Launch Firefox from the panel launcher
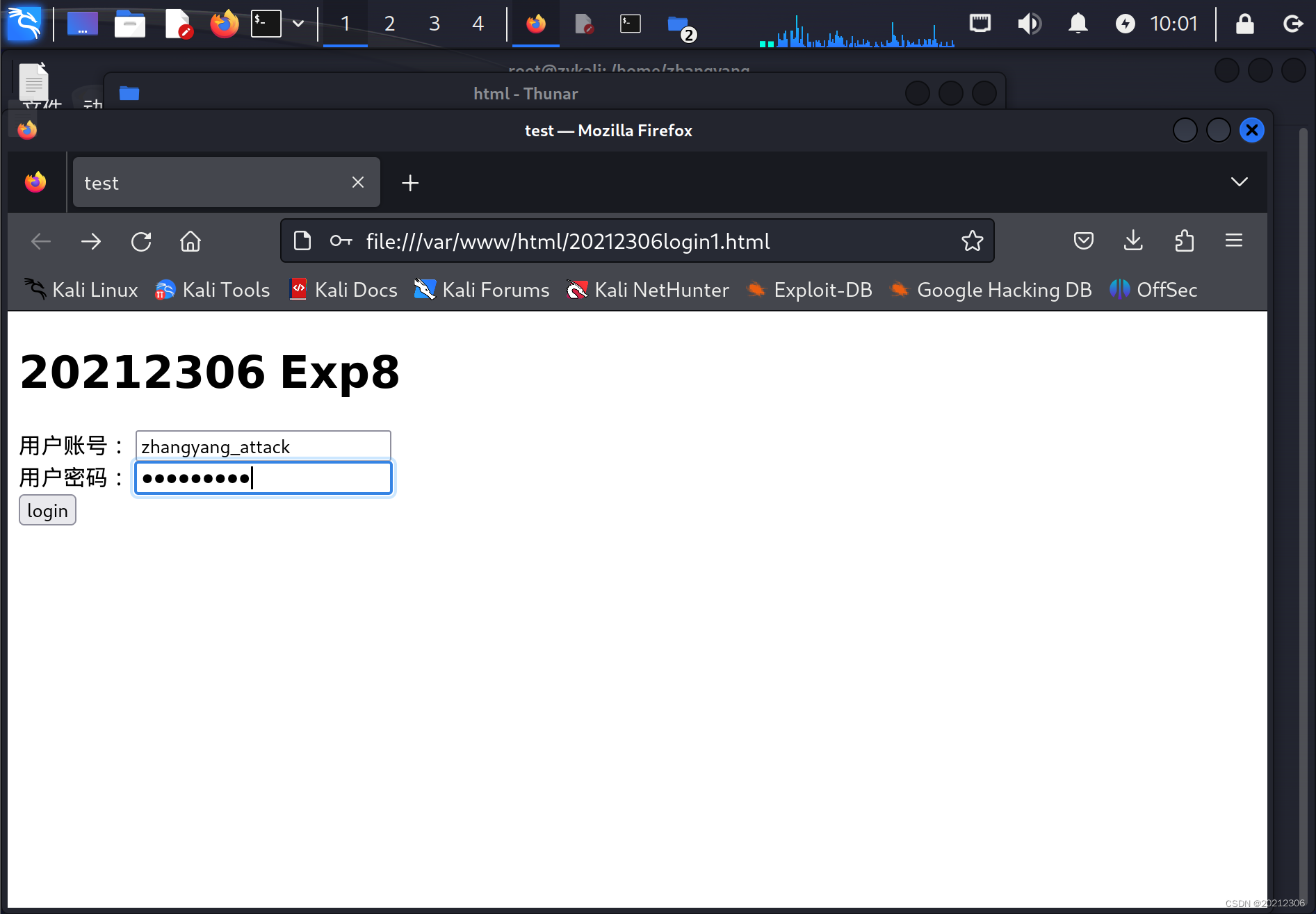 (224, 24)
